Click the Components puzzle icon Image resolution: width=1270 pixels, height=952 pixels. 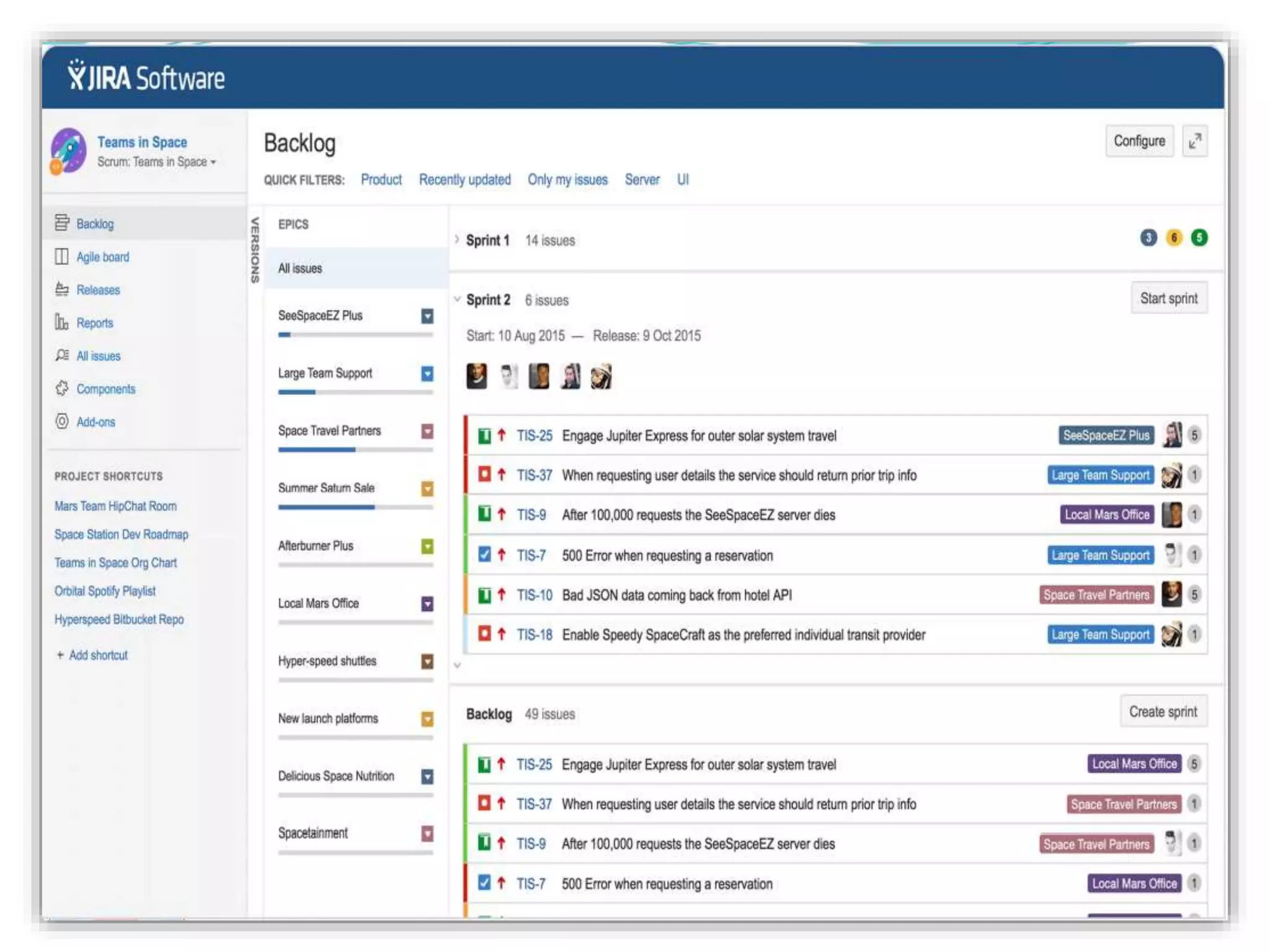61,388
